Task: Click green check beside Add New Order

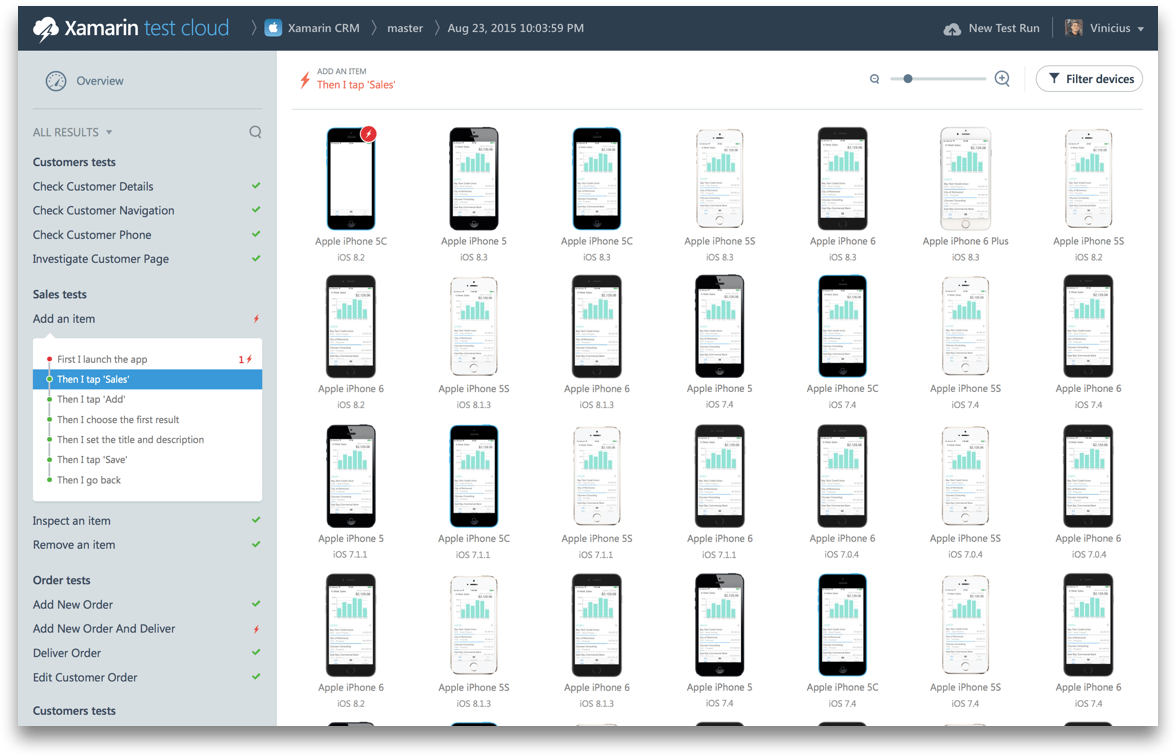Action: (x=256, y=603)
